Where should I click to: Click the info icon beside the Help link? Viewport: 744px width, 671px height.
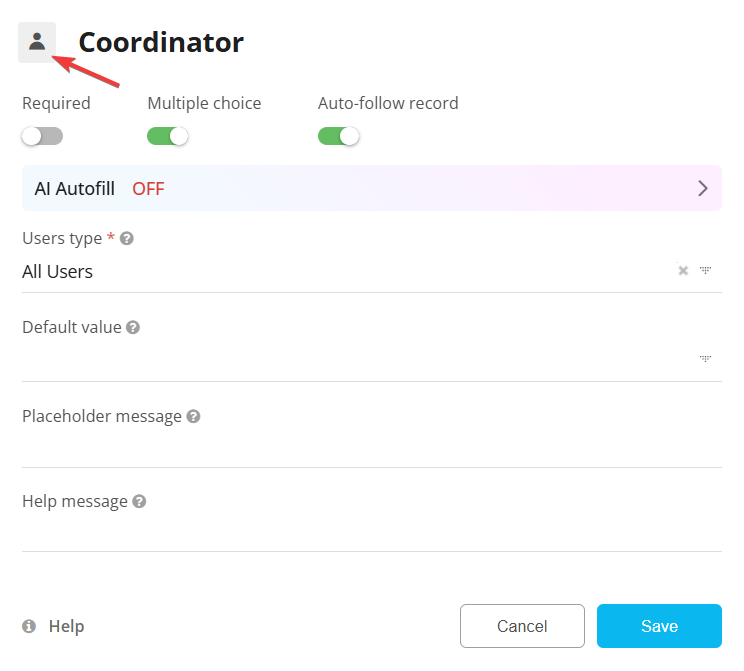pyautogui.click(x=29, y=626)
